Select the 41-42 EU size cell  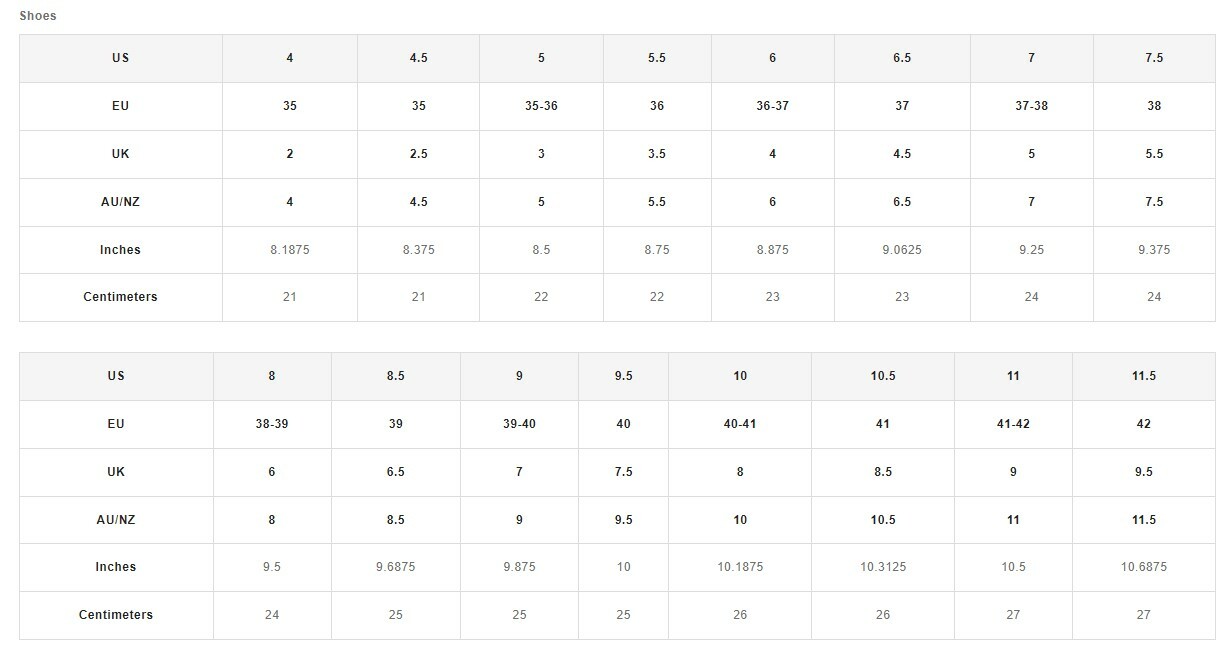1013,424
